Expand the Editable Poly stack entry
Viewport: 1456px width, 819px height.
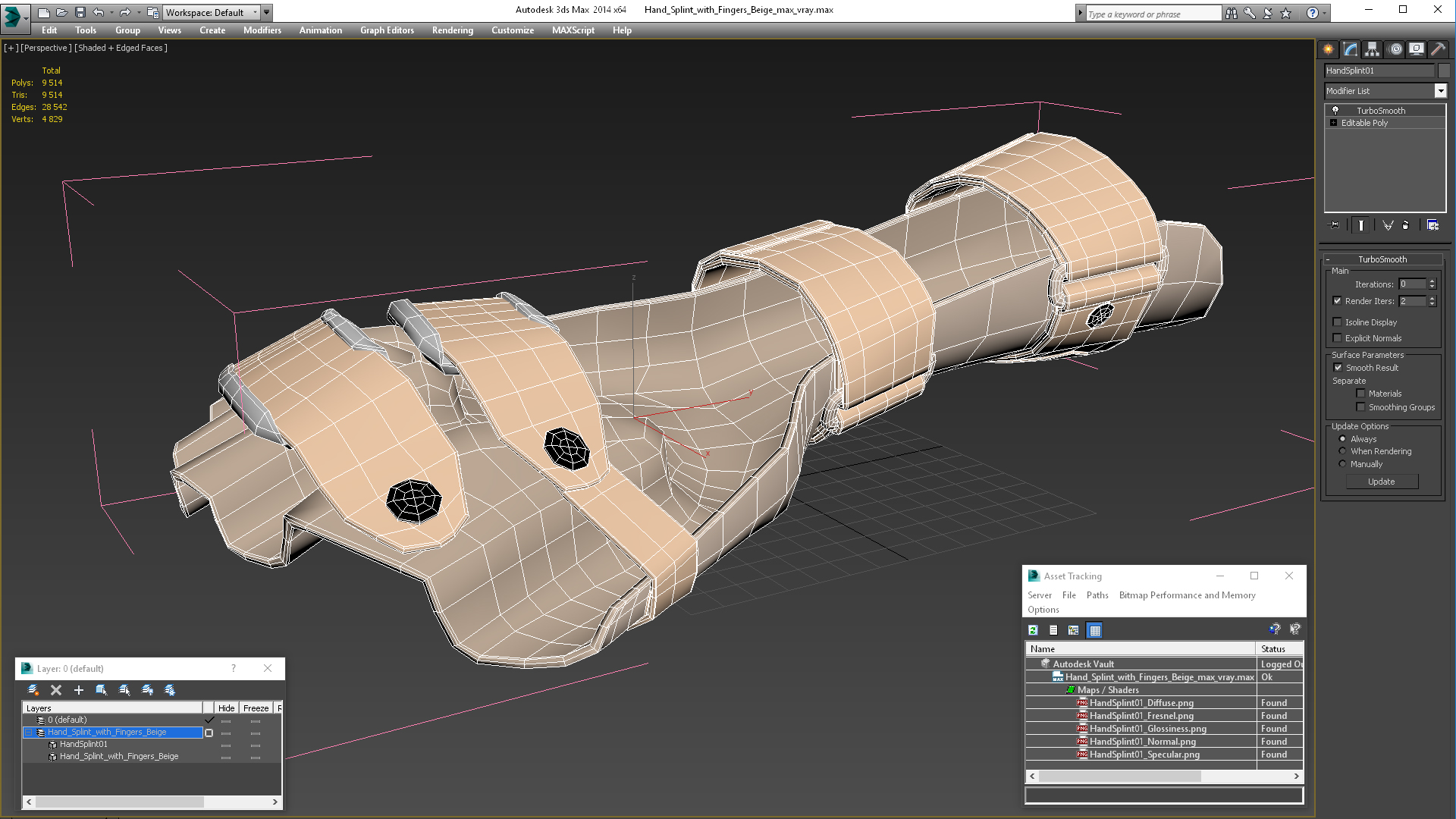pyautogui.click(x=1333, y=123)
